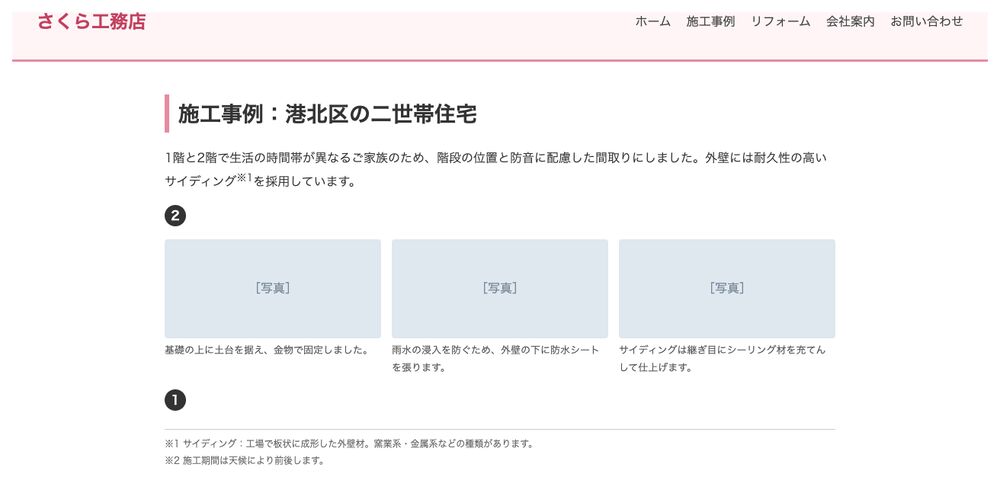Go to the ホーム menu item
Image resolution: width=1000 pixels, height=477 pixels.
coord(652,22)
